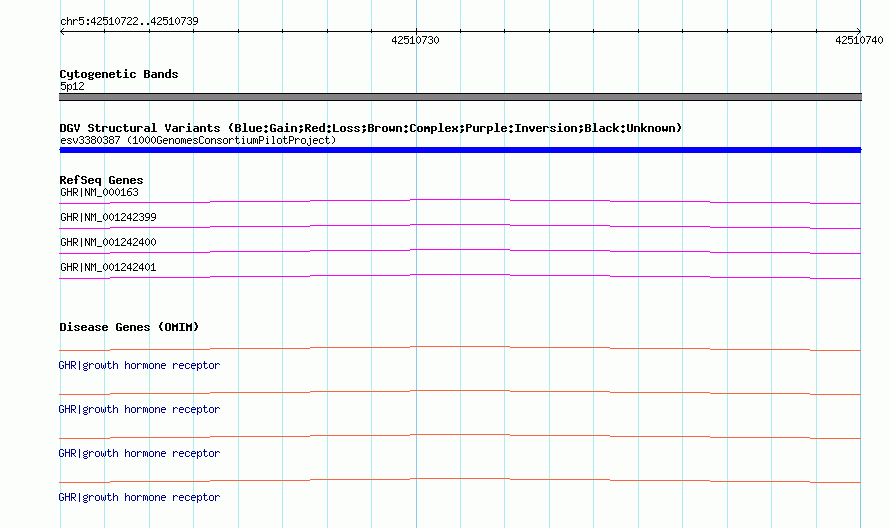Select the 5p12 band label
This screenshot has height=528, width=890.
pos(72,86)
